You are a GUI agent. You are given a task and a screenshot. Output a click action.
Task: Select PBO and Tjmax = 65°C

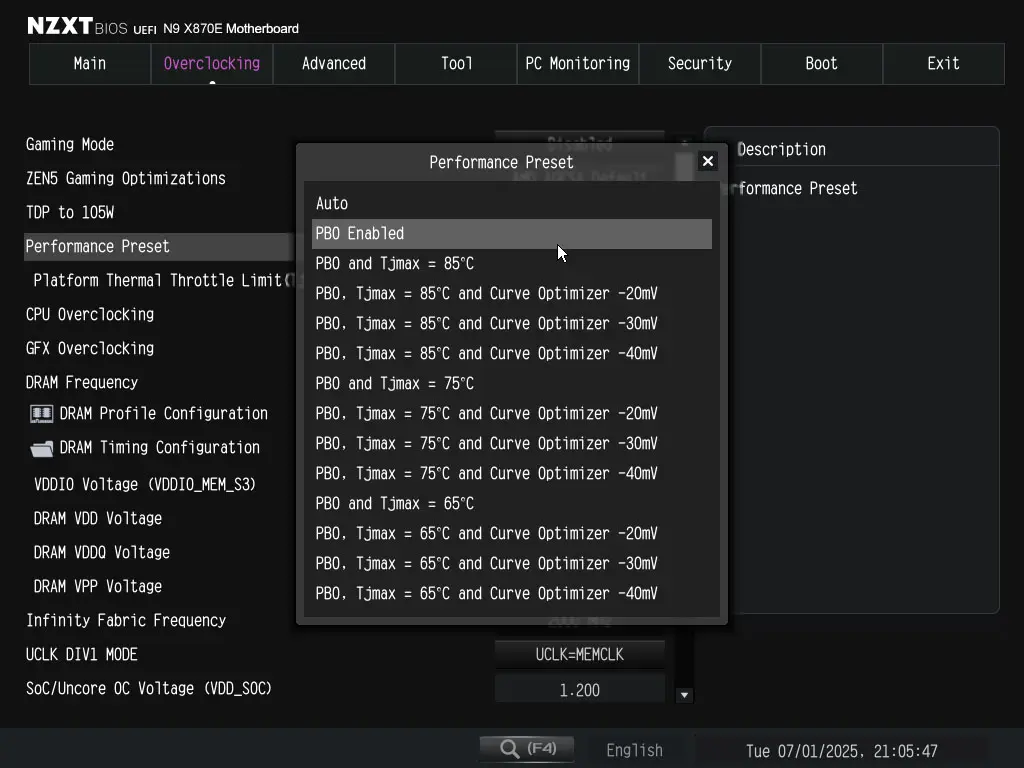click(512, 504)
